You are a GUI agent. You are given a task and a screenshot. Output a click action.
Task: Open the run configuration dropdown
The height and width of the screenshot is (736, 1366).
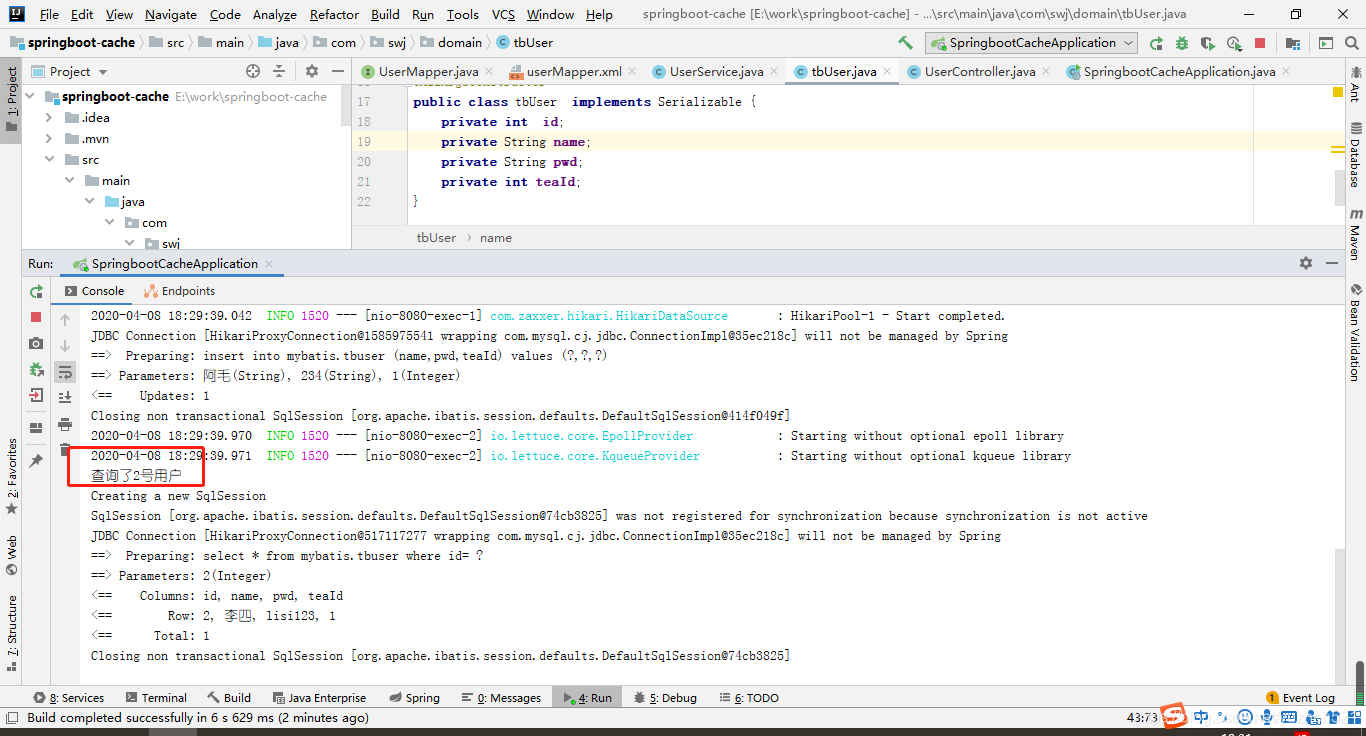tap(1031, 43)
